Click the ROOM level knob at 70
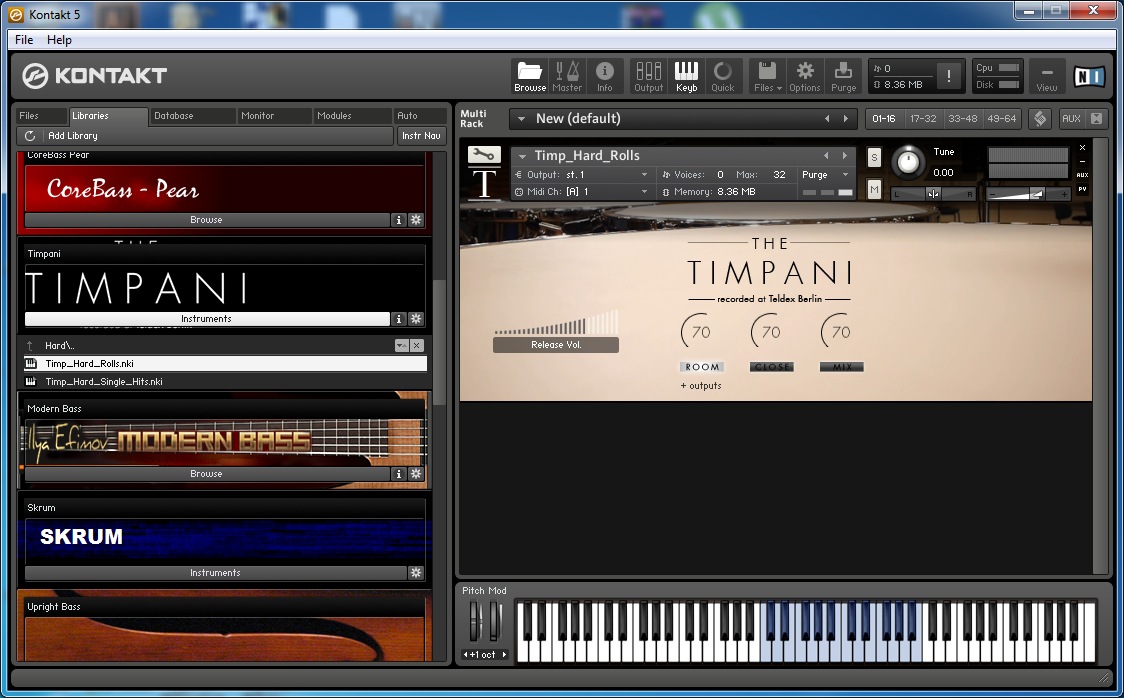 coord(699,332)
